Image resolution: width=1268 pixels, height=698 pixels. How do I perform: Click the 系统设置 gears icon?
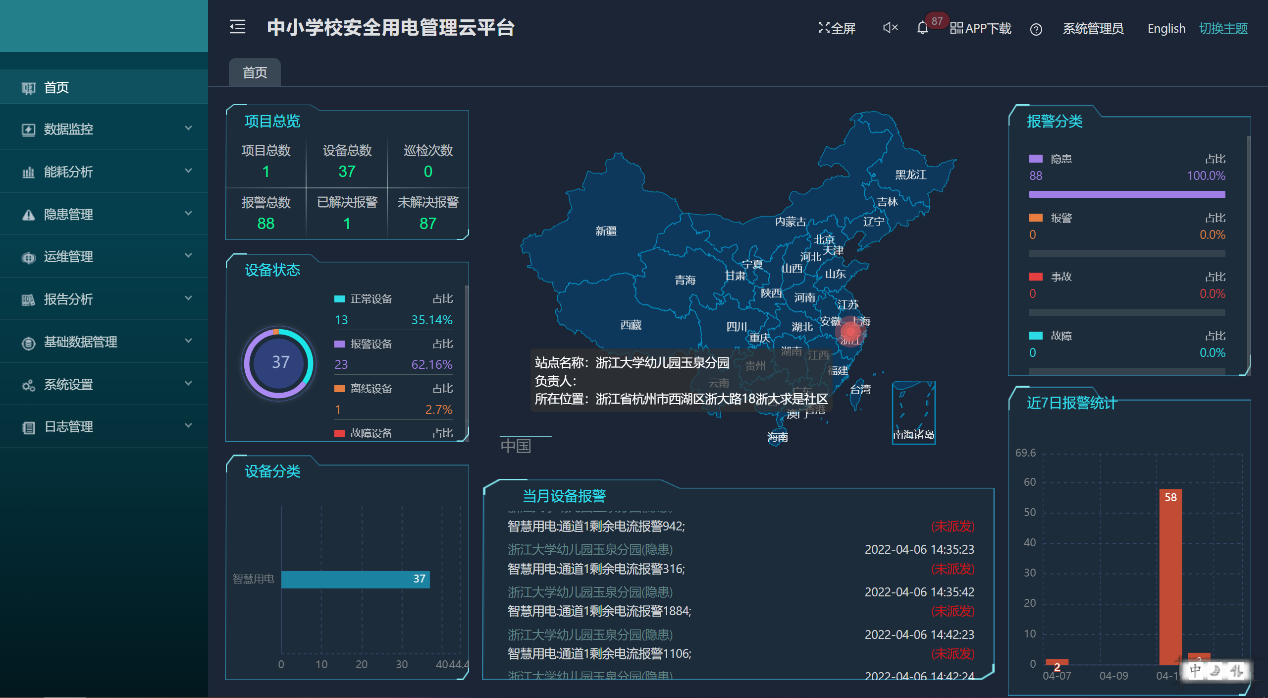pyautogui.click(x=28, y=385)
